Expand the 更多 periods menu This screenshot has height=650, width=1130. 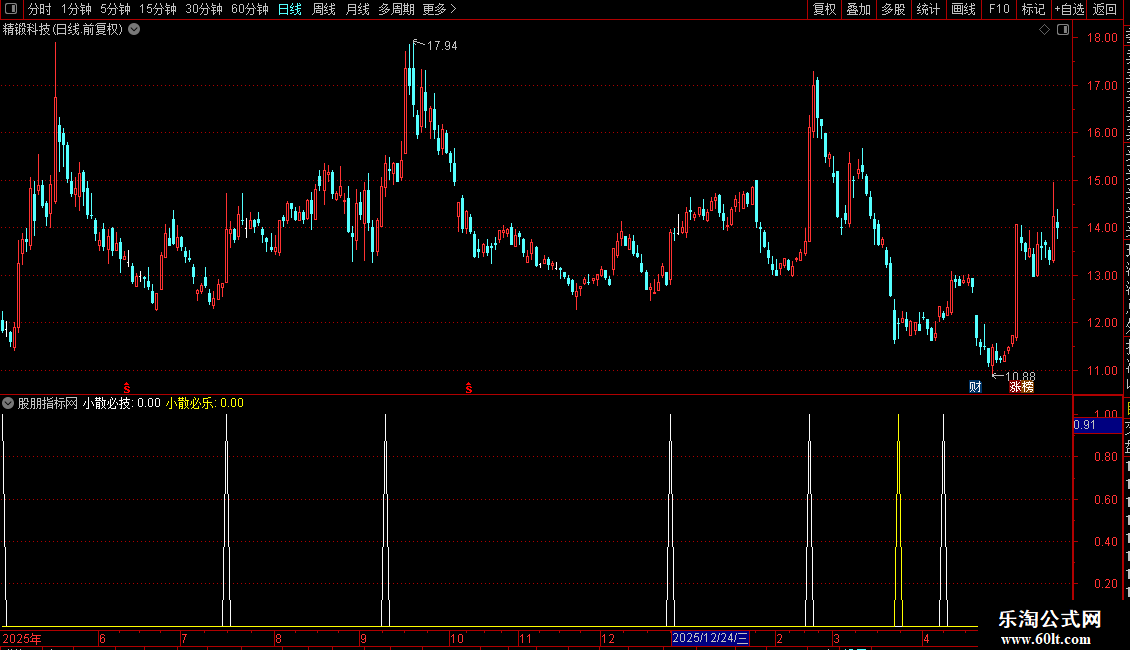point(440,9)
